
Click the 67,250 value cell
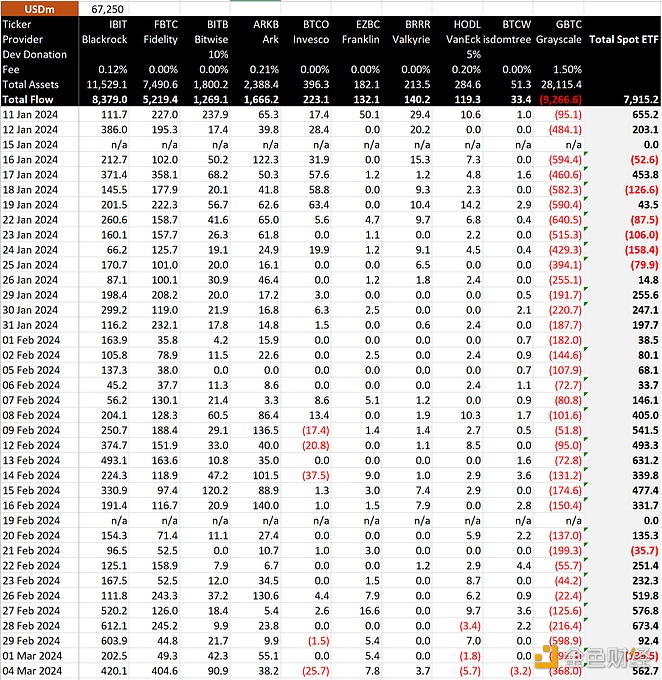pos(107,9)
